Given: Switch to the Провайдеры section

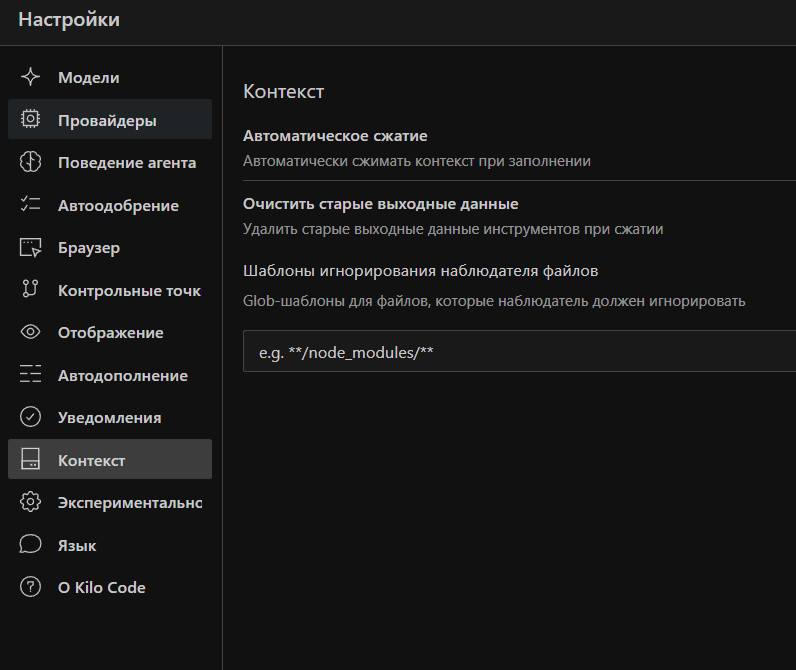Looking at the screenshot, I should tap(108, 120).
